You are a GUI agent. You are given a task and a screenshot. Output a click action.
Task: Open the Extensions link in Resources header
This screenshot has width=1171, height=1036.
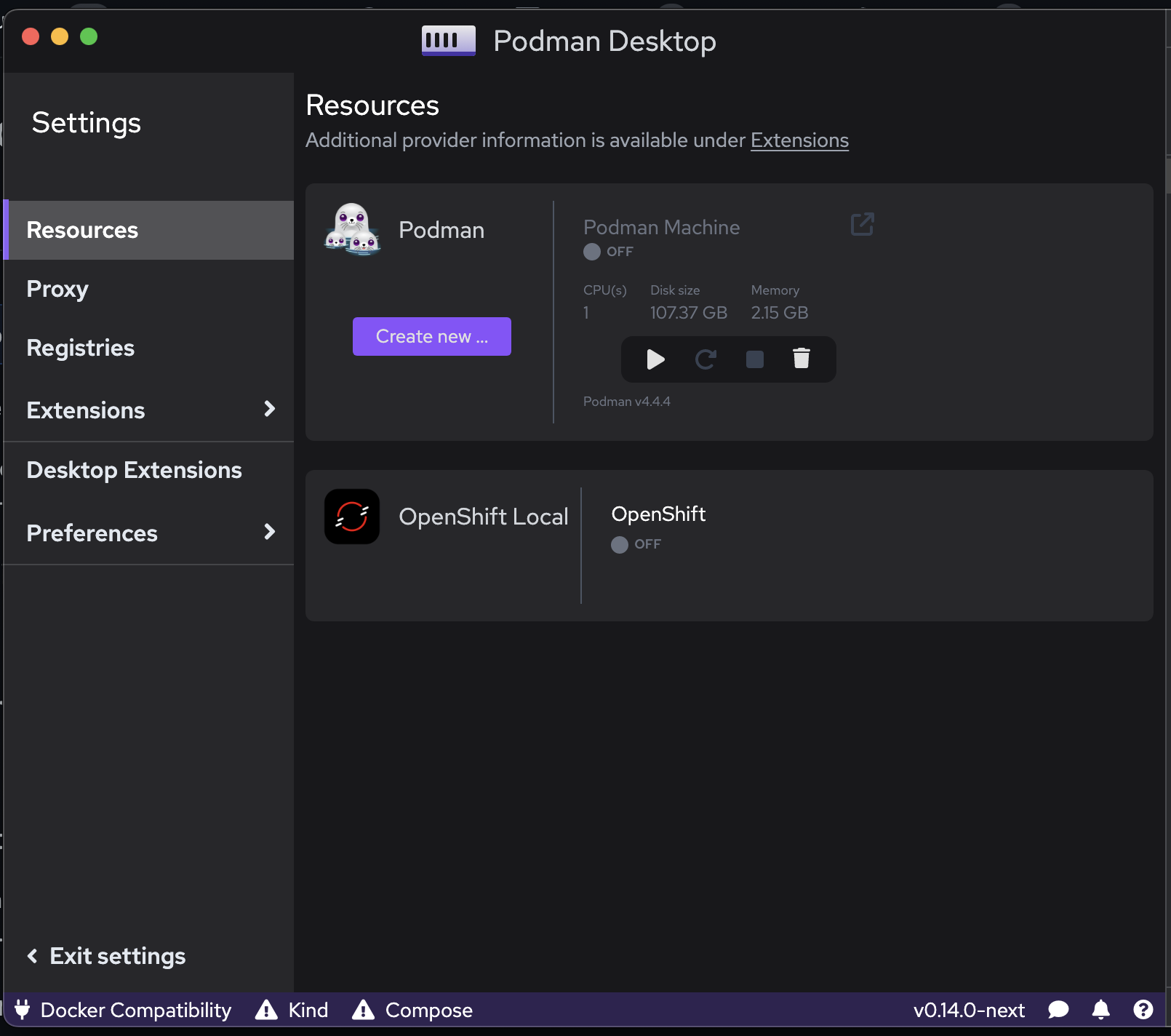coord(799,140)
